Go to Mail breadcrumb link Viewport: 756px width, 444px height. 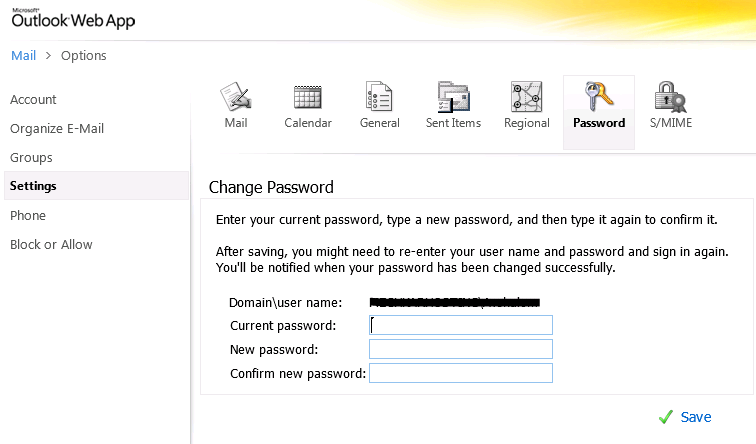pos(23,55)
